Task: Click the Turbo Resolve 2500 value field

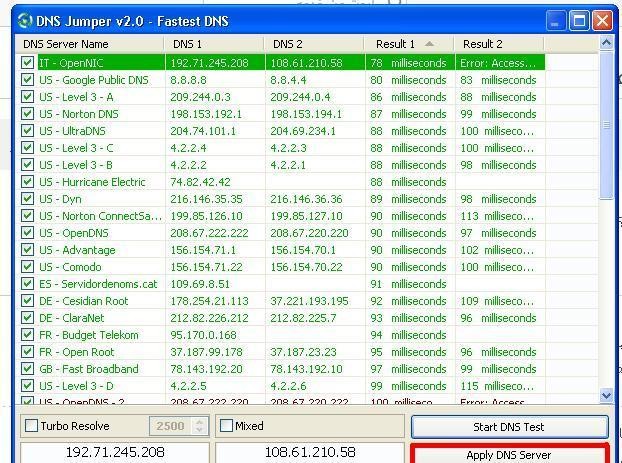Action: [x=171, y=426]
